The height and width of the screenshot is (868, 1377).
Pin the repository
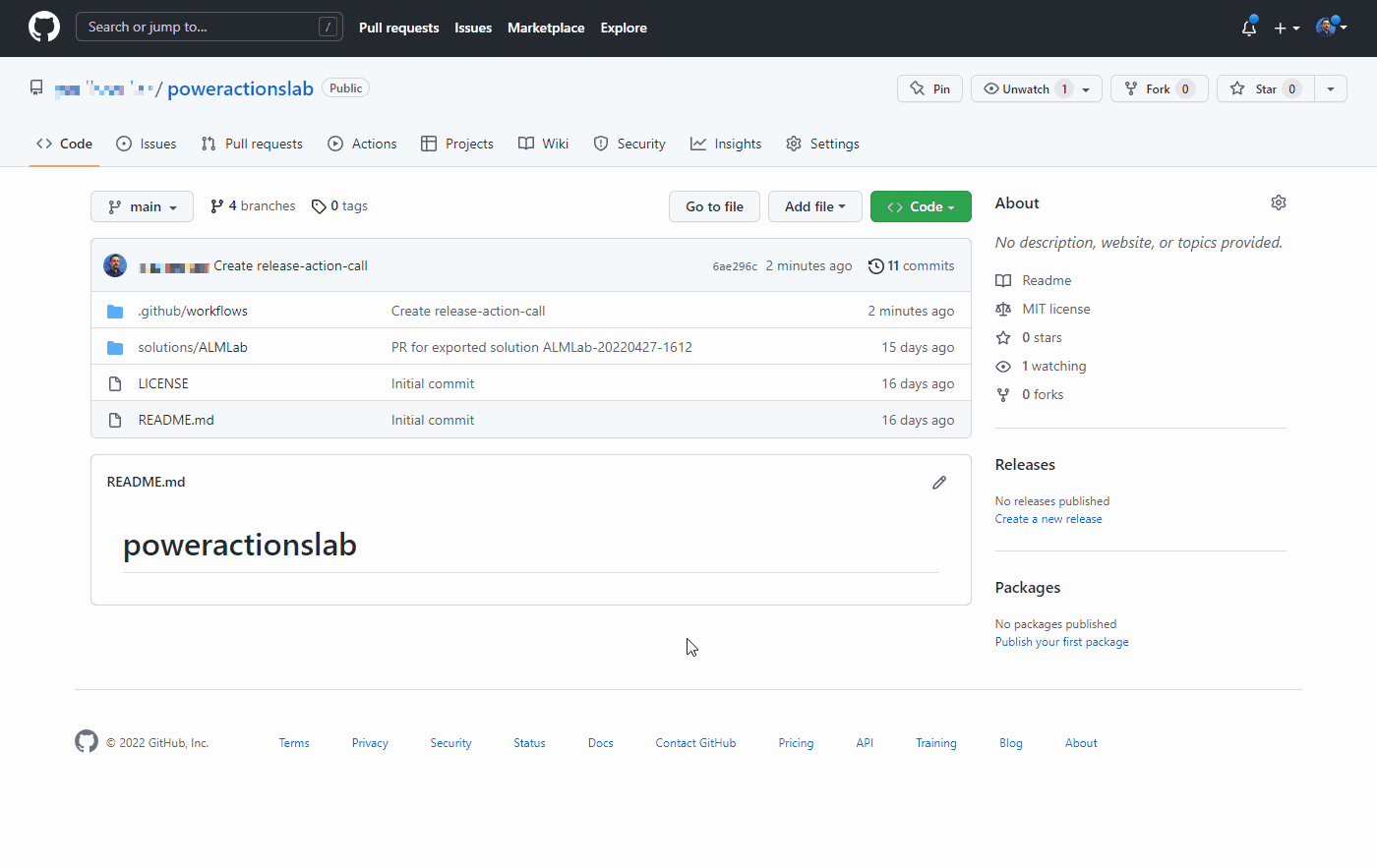tap(928, 87)
